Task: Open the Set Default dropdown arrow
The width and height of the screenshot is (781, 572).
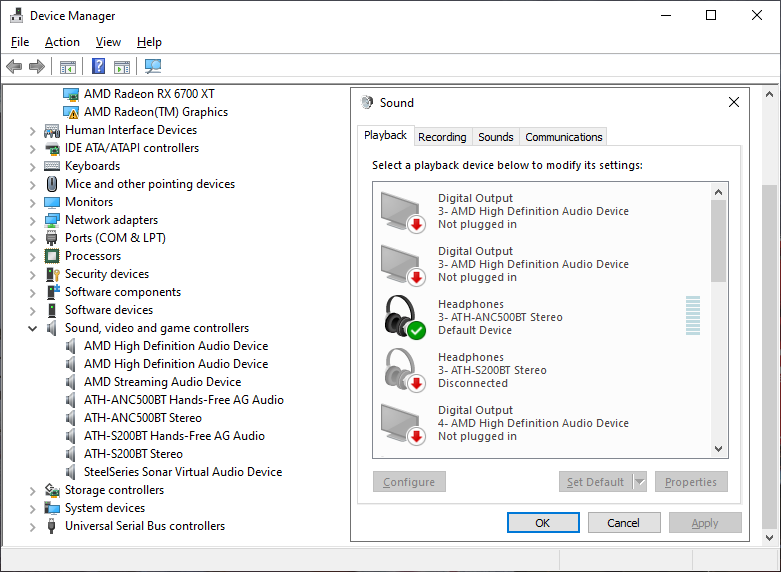Action: point(640,482)
